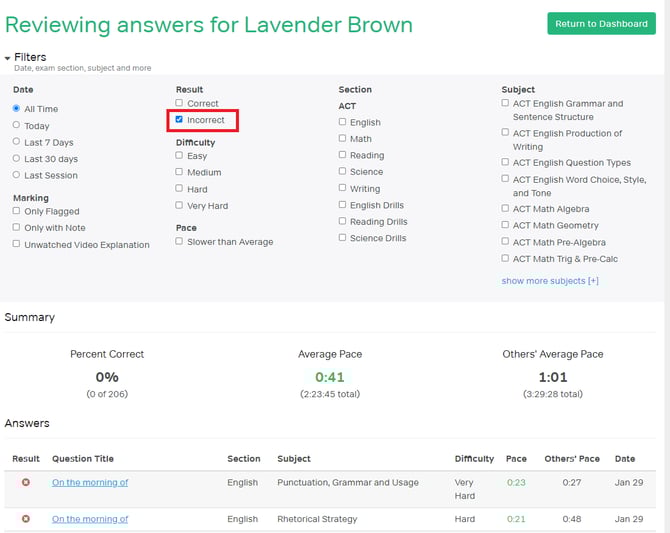670x533 pixels.
Task: Select the Last 7 Days radio button
Action: pos(16,142)
